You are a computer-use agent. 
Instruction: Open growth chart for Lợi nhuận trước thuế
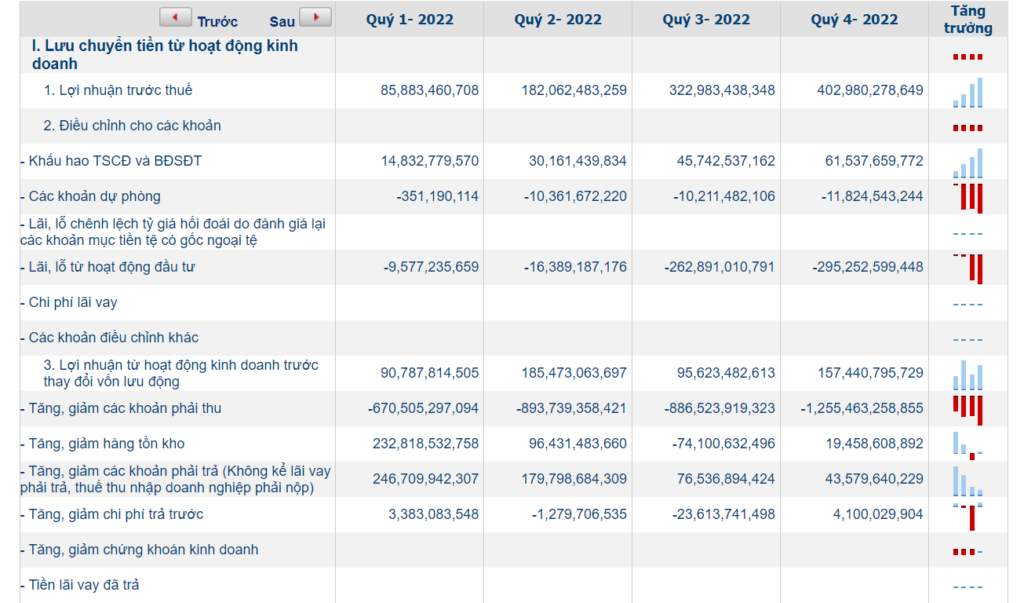click(967, 92)
